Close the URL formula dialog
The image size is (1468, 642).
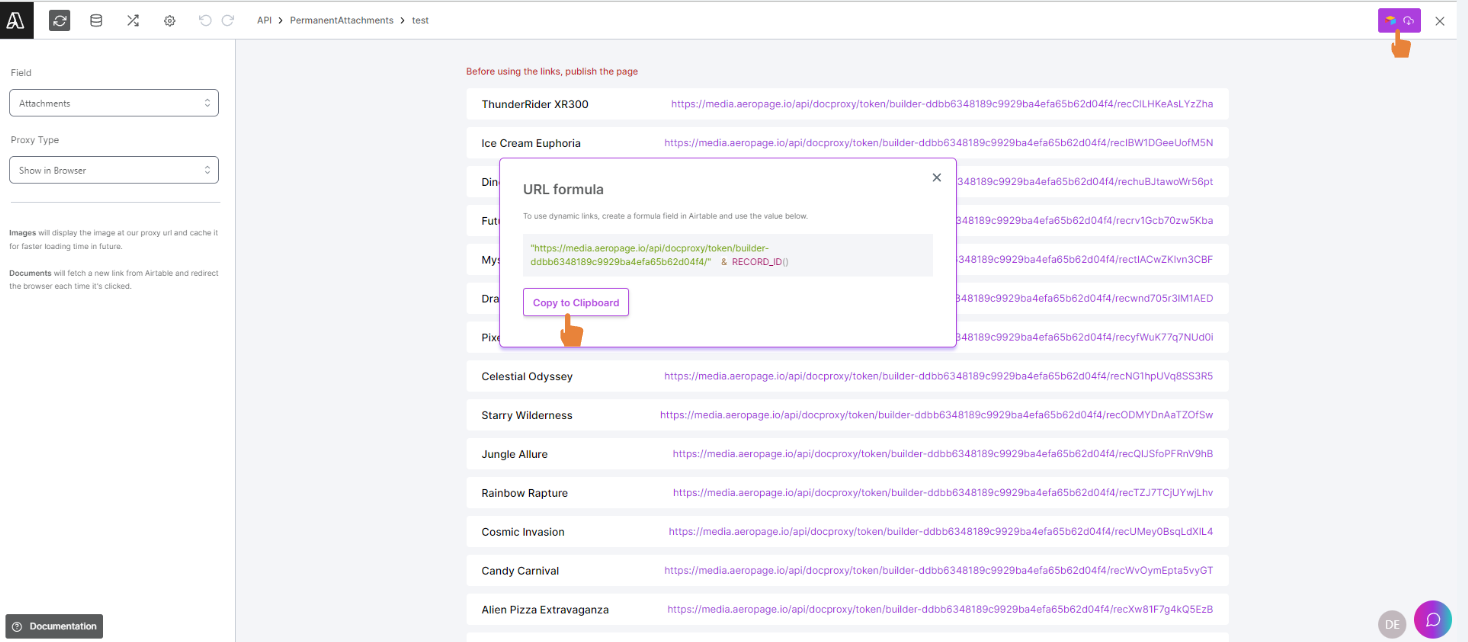[x=937, y=177]
